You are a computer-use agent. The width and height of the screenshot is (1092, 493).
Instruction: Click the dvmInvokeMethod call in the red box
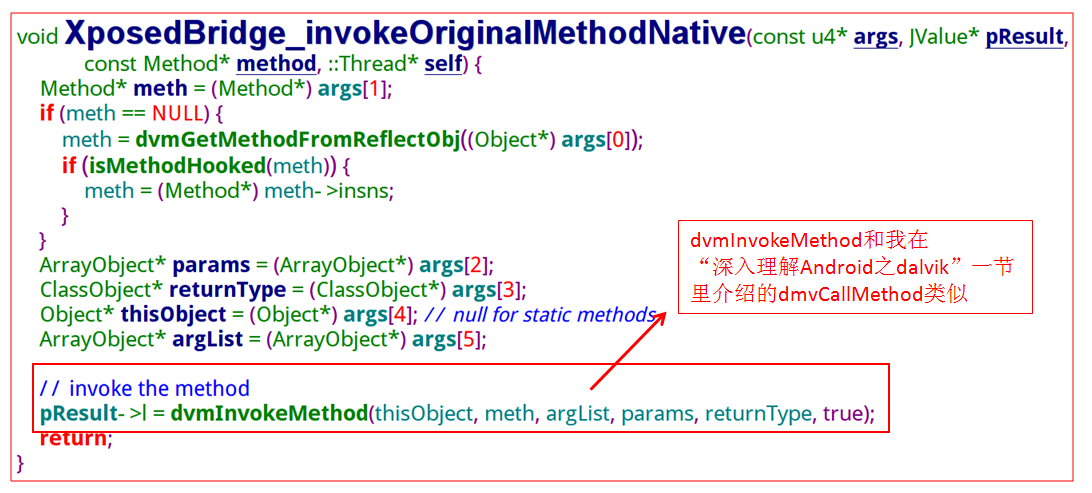(269, 414)
